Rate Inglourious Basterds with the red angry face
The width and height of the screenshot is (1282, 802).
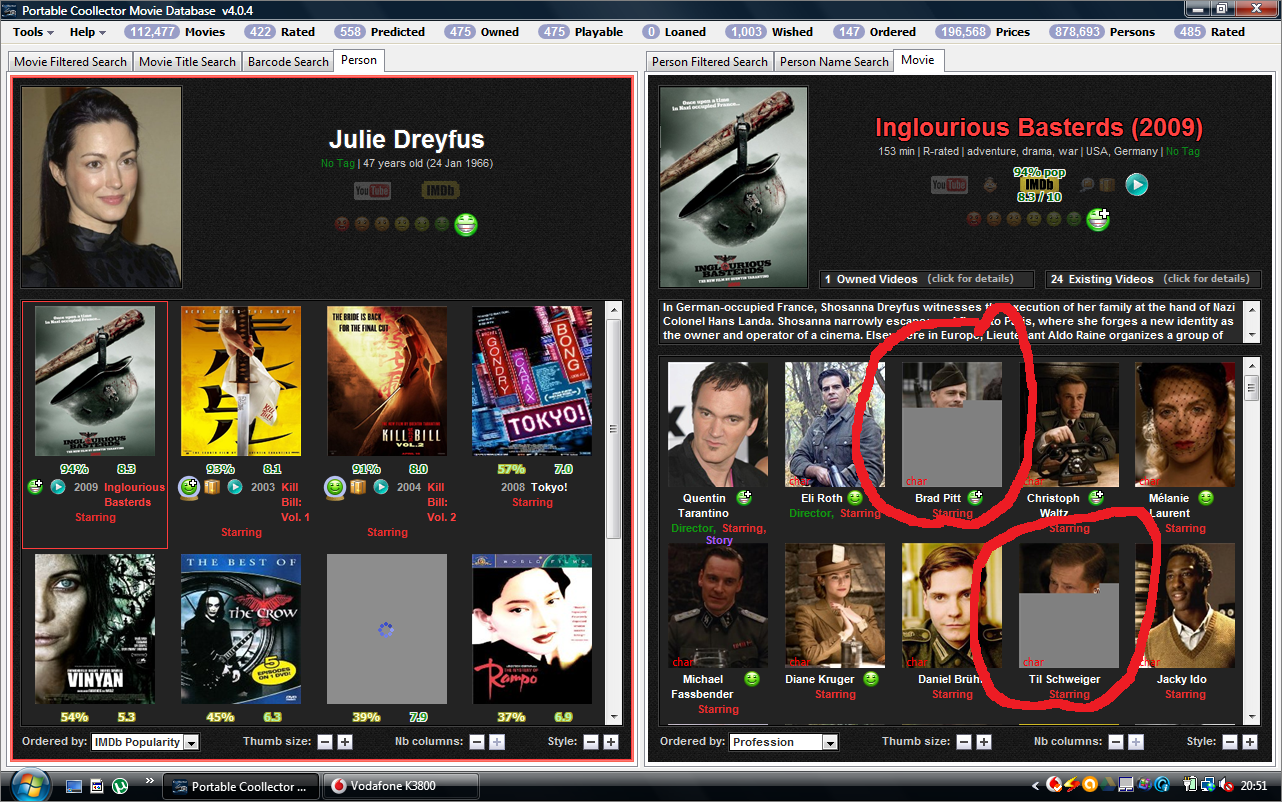pyautogui.click(x=974, y=219)
